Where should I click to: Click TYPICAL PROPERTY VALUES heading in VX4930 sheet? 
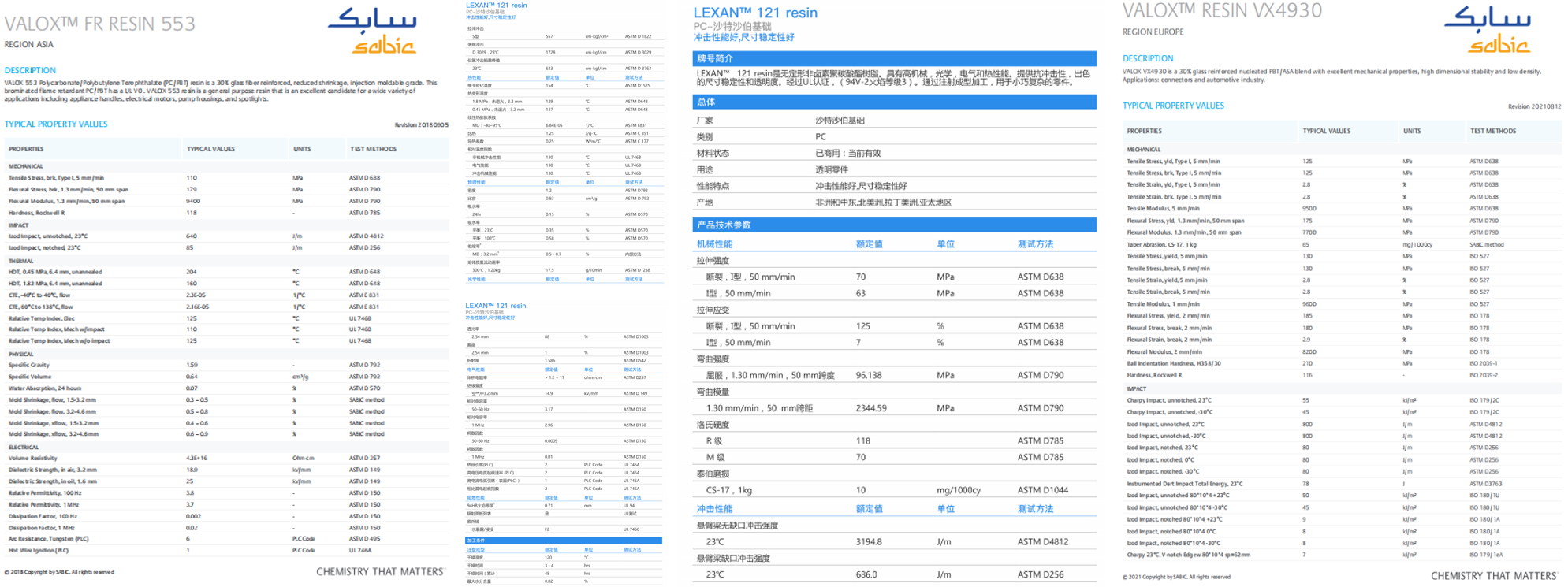tap(1173, 106)
